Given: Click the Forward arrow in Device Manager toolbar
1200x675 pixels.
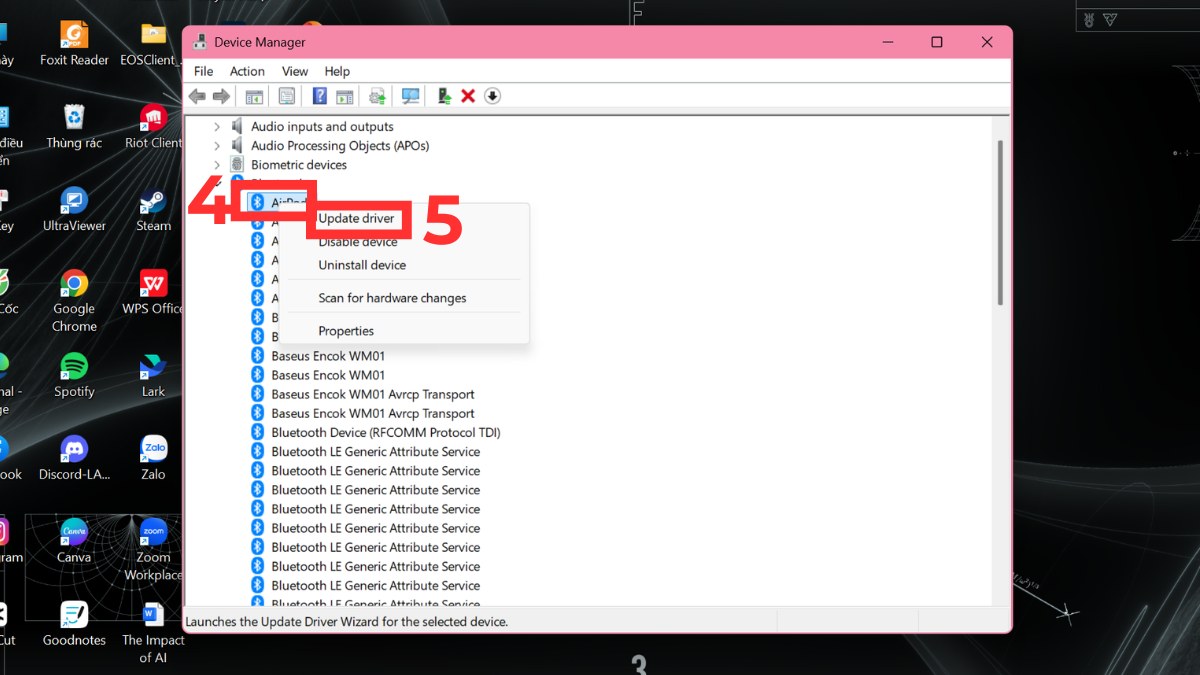Looking at the screenshot, I should (221, 96).
